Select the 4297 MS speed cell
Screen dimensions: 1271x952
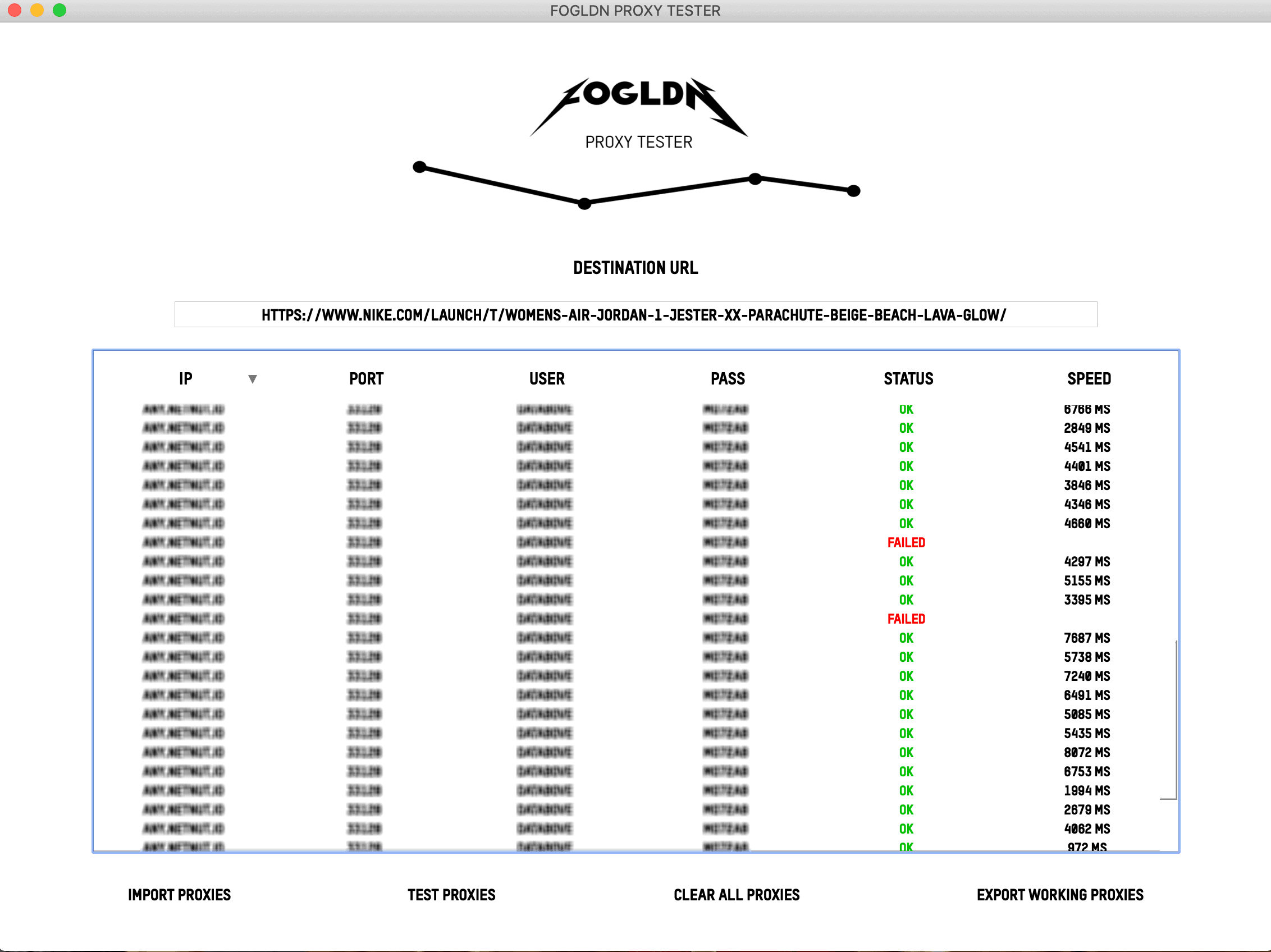(1087, 561)
